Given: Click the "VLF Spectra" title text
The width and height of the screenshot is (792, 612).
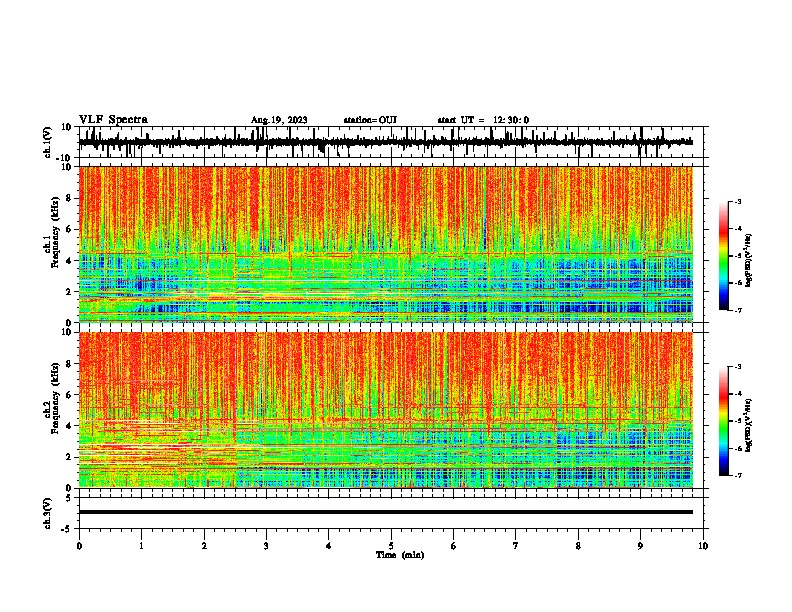Looking at the screenshot, I should pyautogui.click(x=113, y=120).
